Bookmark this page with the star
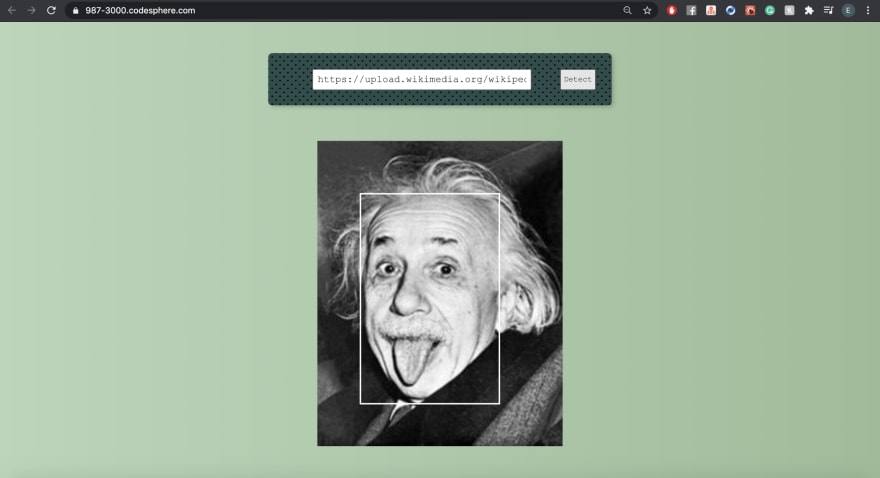The height and width of the screenshot is (478, 880). [647, 10]
